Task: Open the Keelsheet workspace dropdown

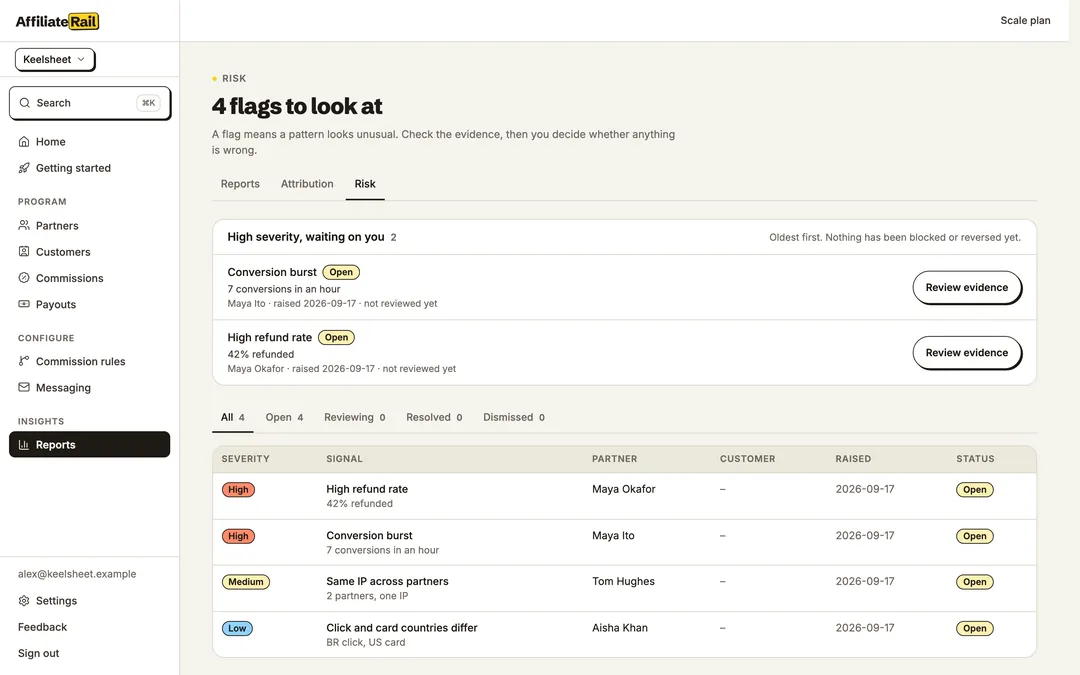Action: (54, 59)
